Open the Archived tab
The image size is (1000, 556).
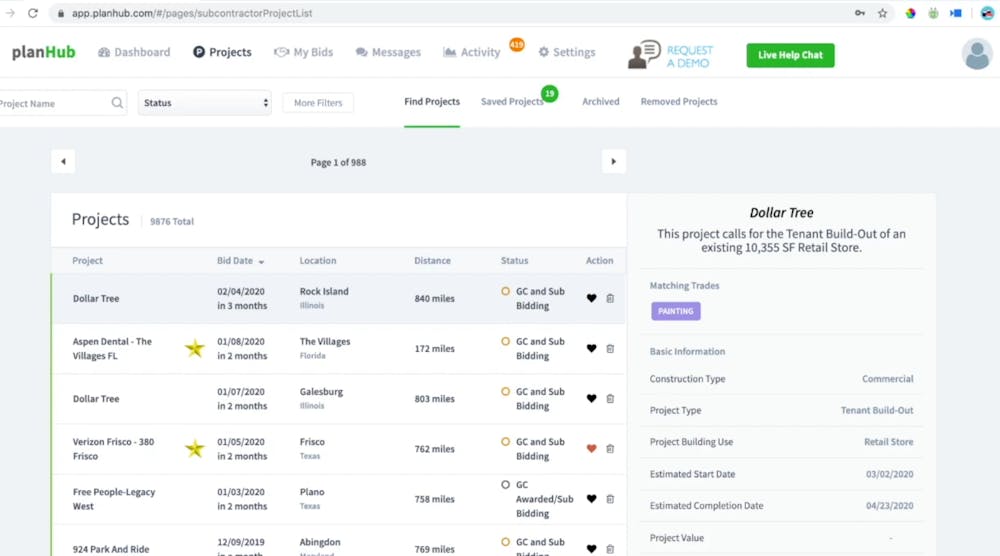(x=600, y=102)
